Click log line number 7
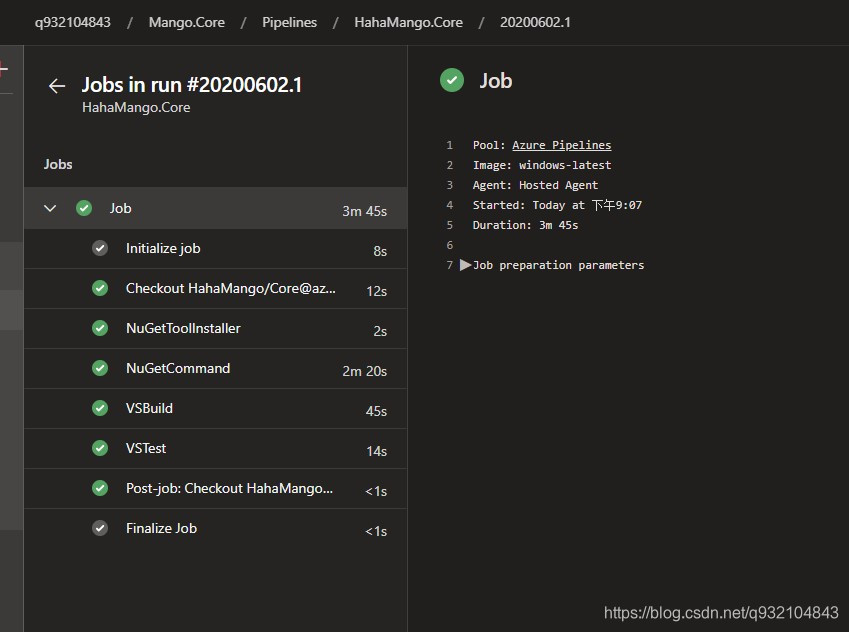Viewport: 849px width, 632px height. (x=449, y=265)
